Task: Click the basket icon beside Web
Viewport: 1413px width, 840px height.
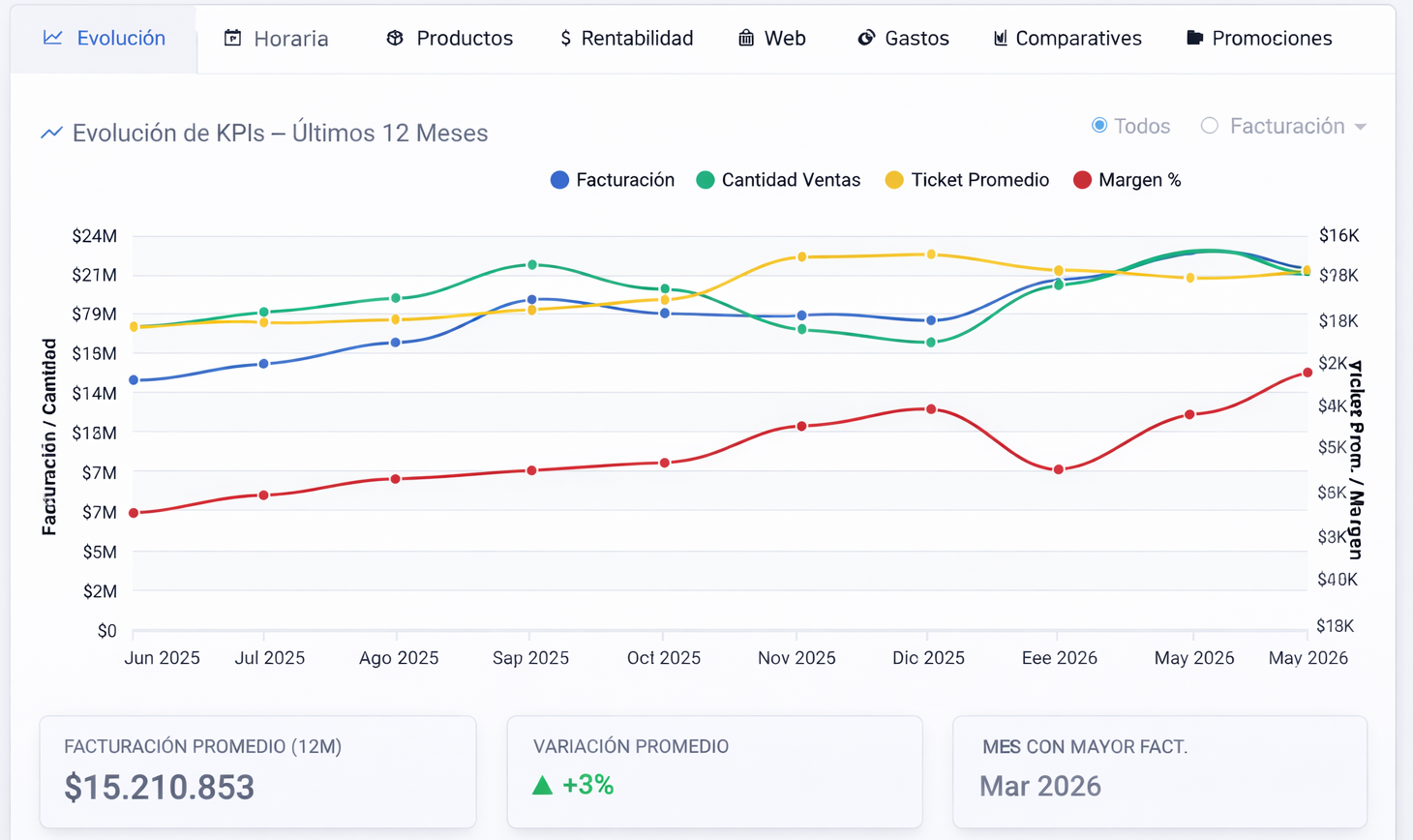Action: pyautogui.click(x=746, y=38)
